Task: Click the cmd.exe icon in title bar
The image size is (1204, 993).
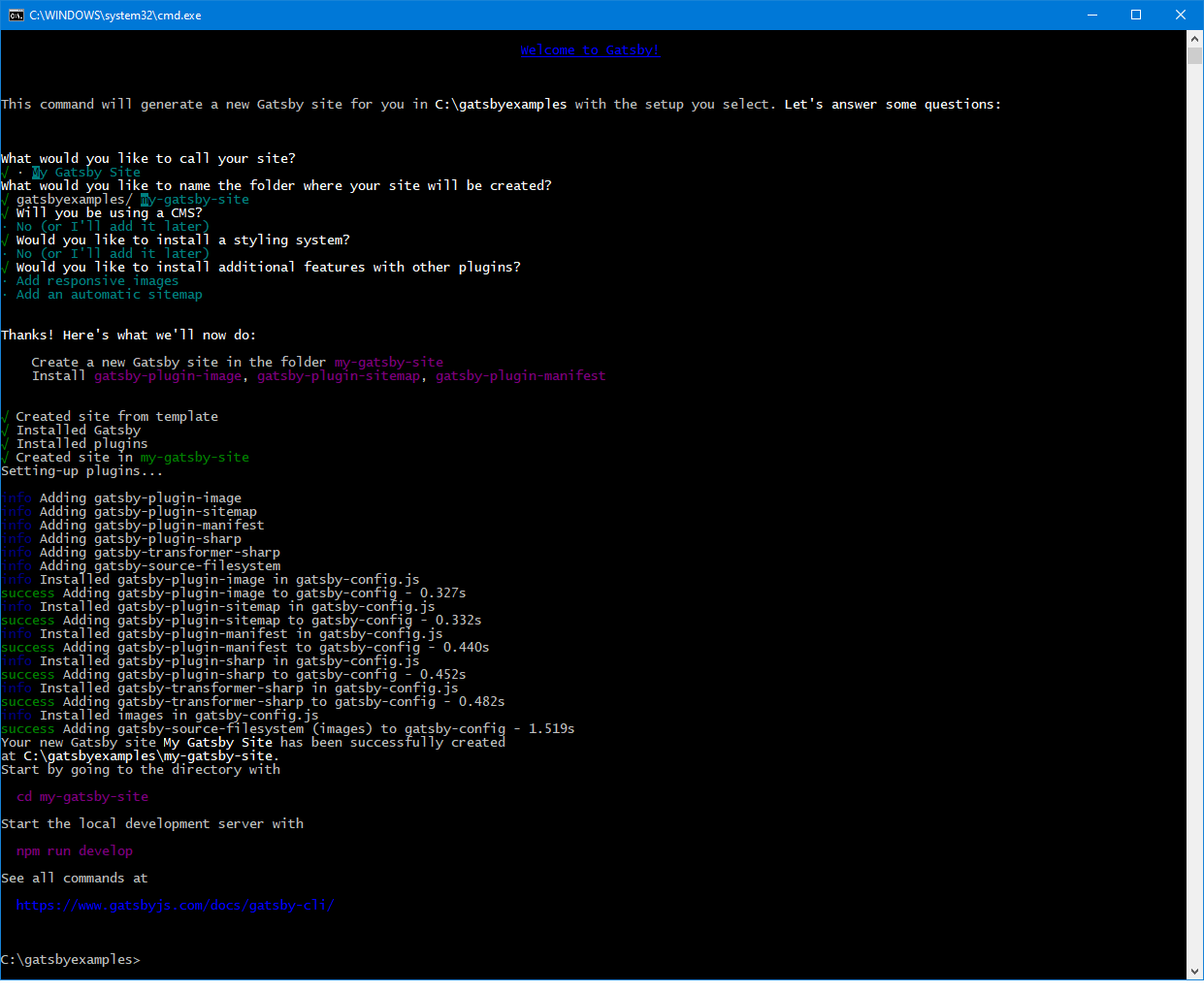Action: click(x=16, y=15)
